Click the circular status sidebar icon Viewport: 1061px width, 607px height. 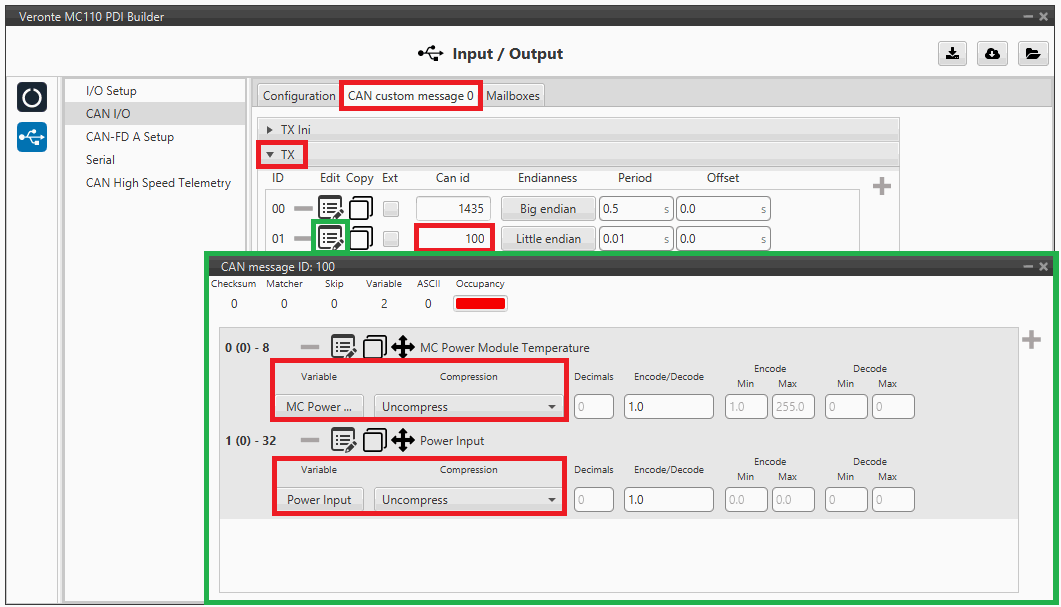(32, 98)
